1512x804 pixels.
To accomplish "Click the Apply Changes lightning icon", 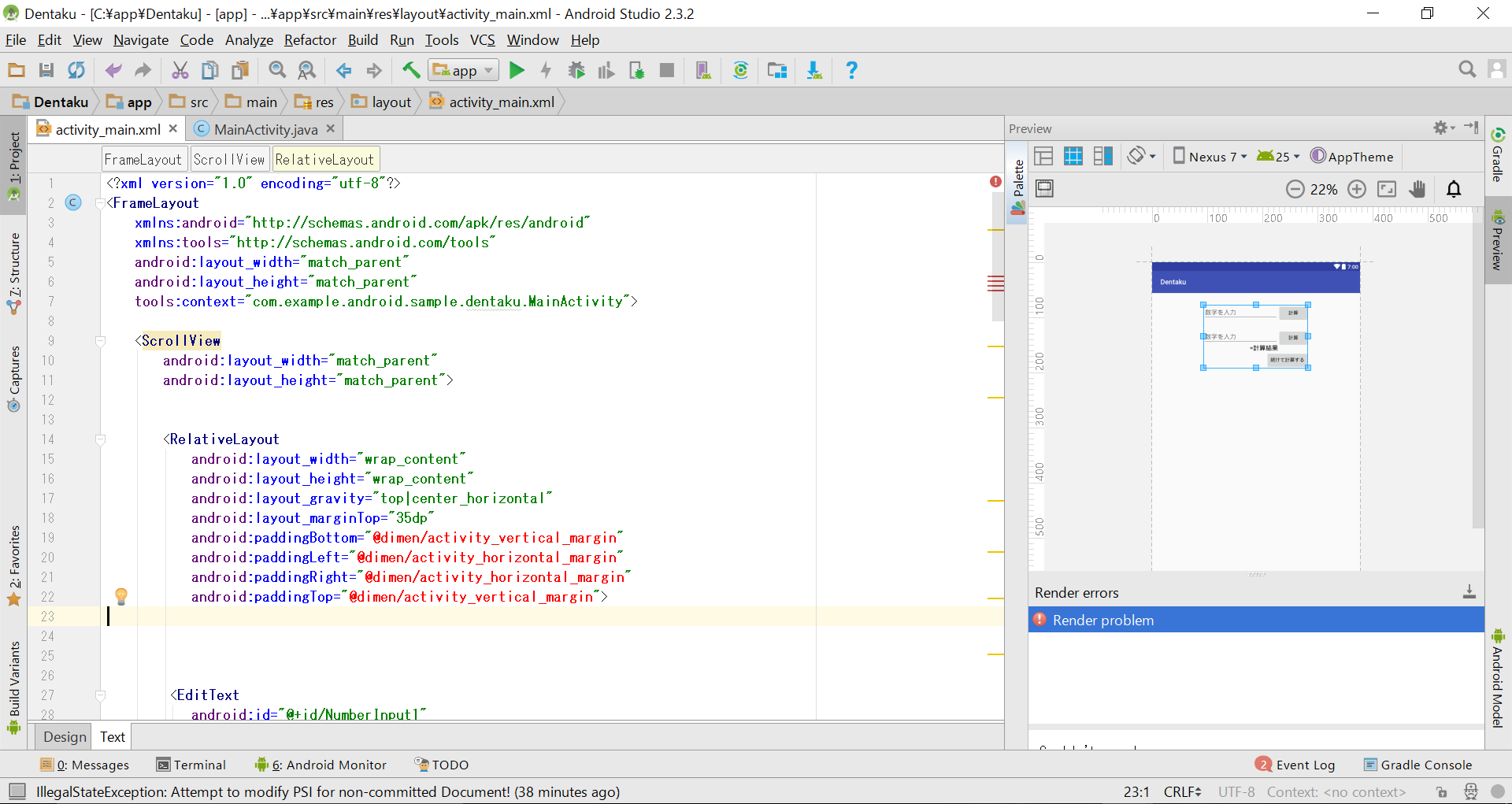I will (x=547, y=71).
